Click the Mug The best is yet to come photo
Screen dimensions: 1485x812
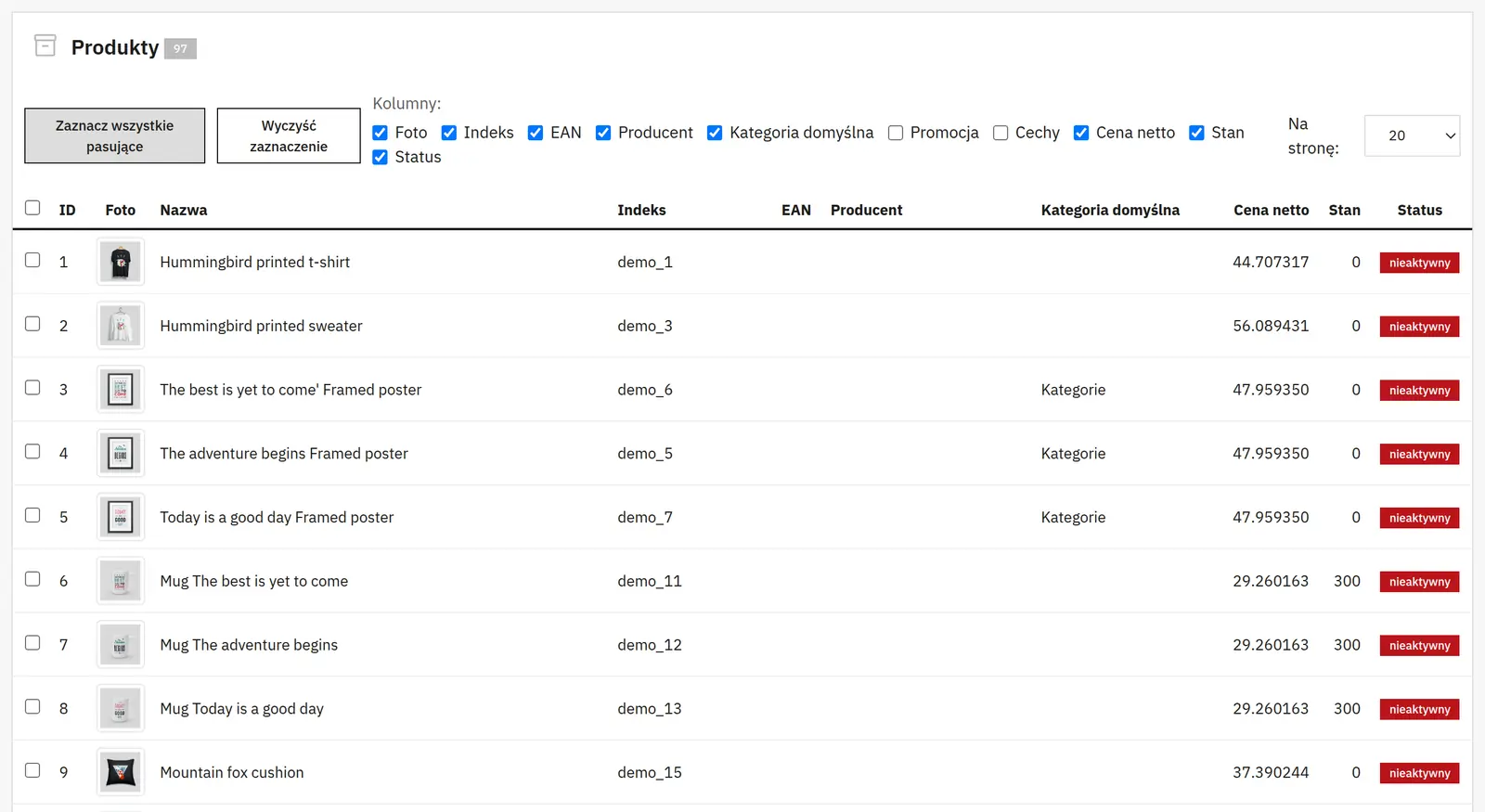[121, 581]
